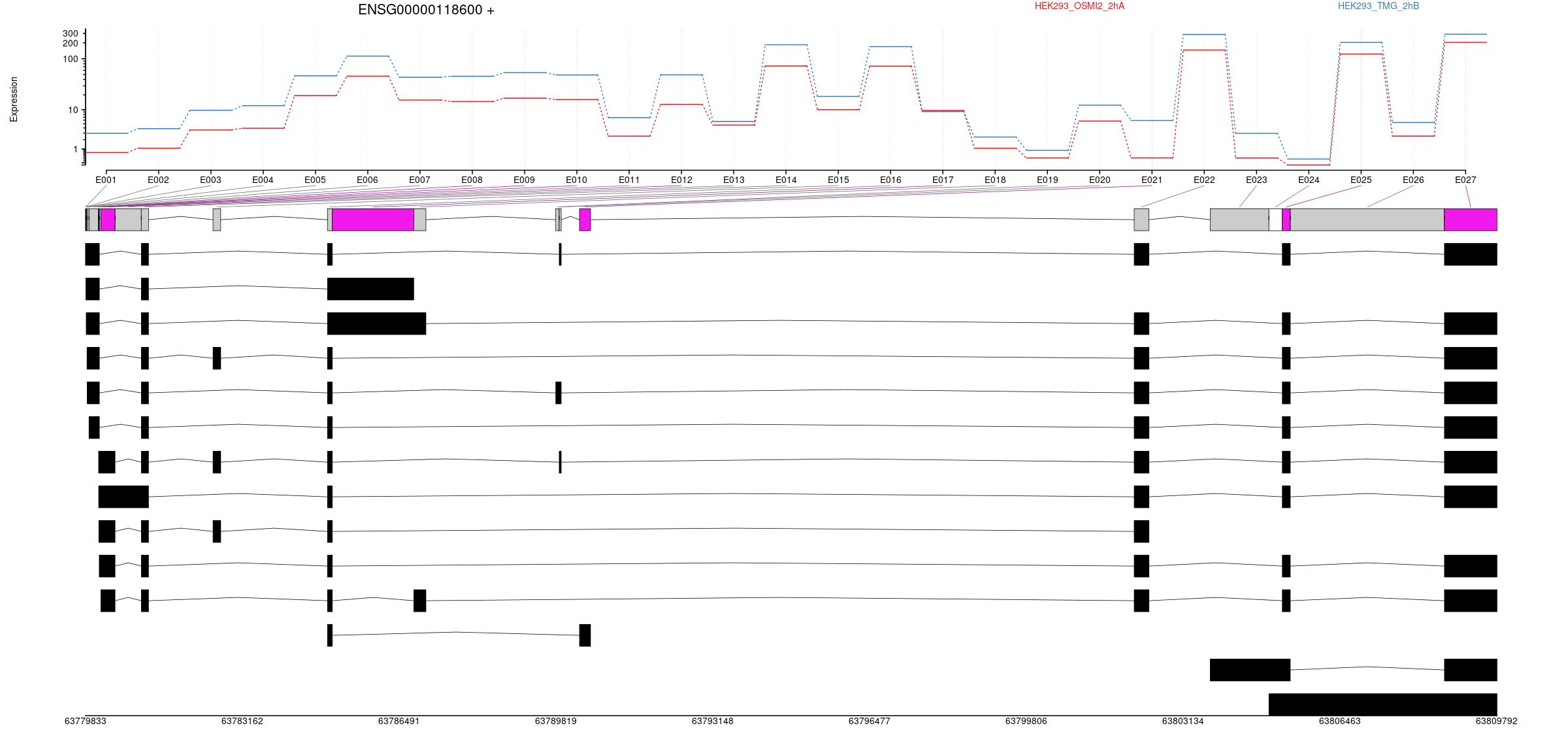The width and height of the screenshot is (1568, 732).
Task: Click the y-axis tick value 1
Action: coord(76,150)
